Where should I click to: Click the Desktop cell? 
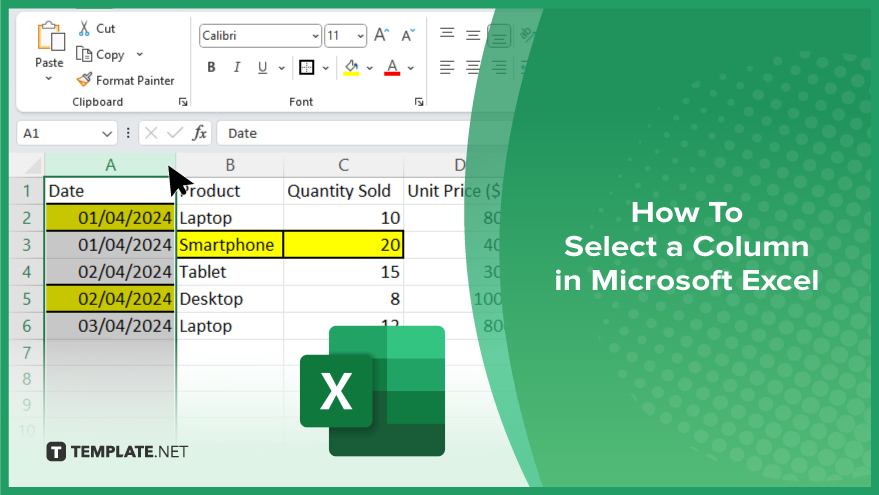coord(230,299)
